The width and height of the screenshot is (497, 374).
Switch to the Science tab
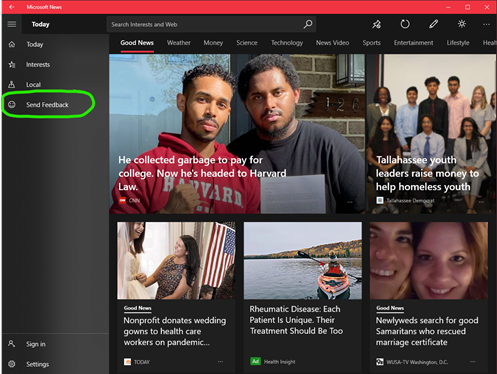coord(247,43)
